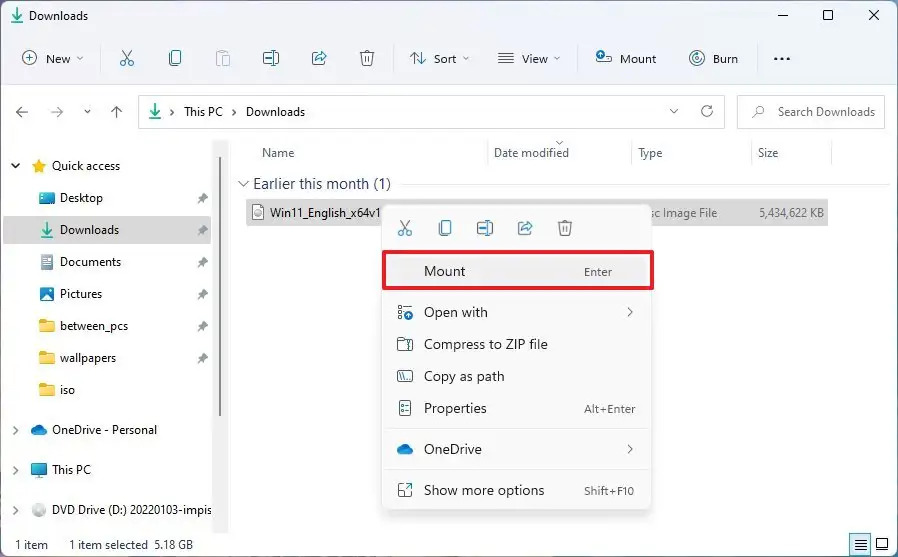
Task: Open the recent locations chevron
Action: coord(87,112)
